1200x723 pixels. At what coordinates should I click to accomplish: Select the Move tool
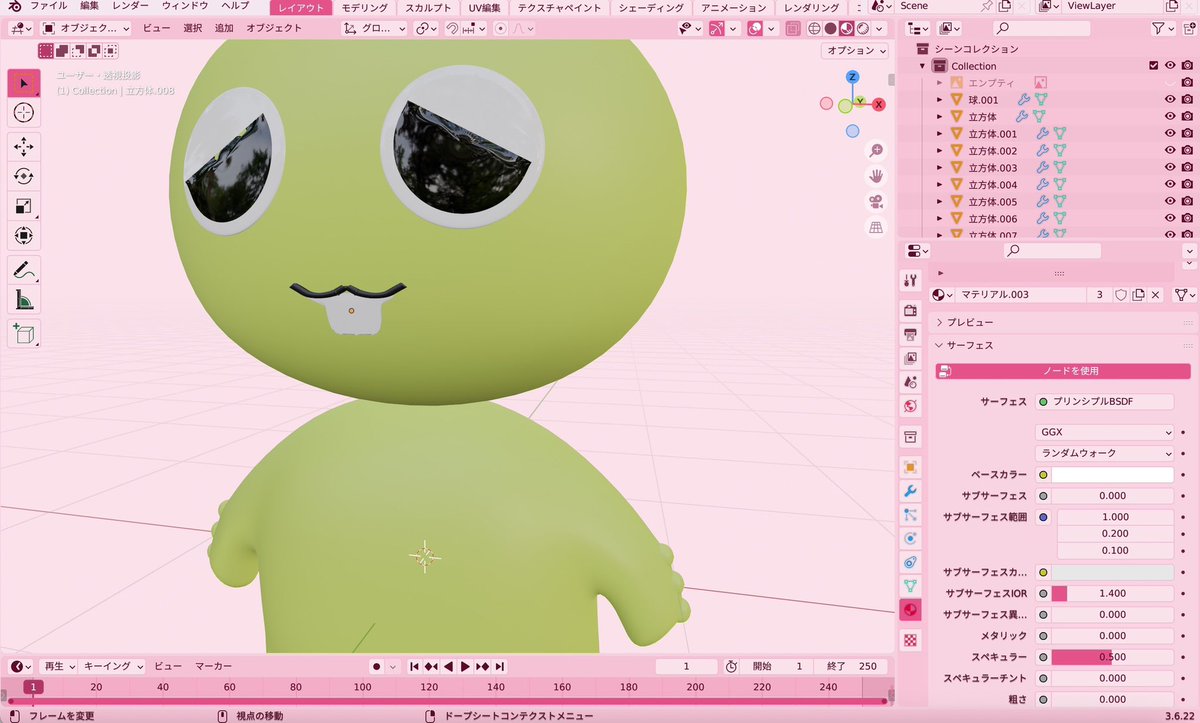[x=24, y=146]
